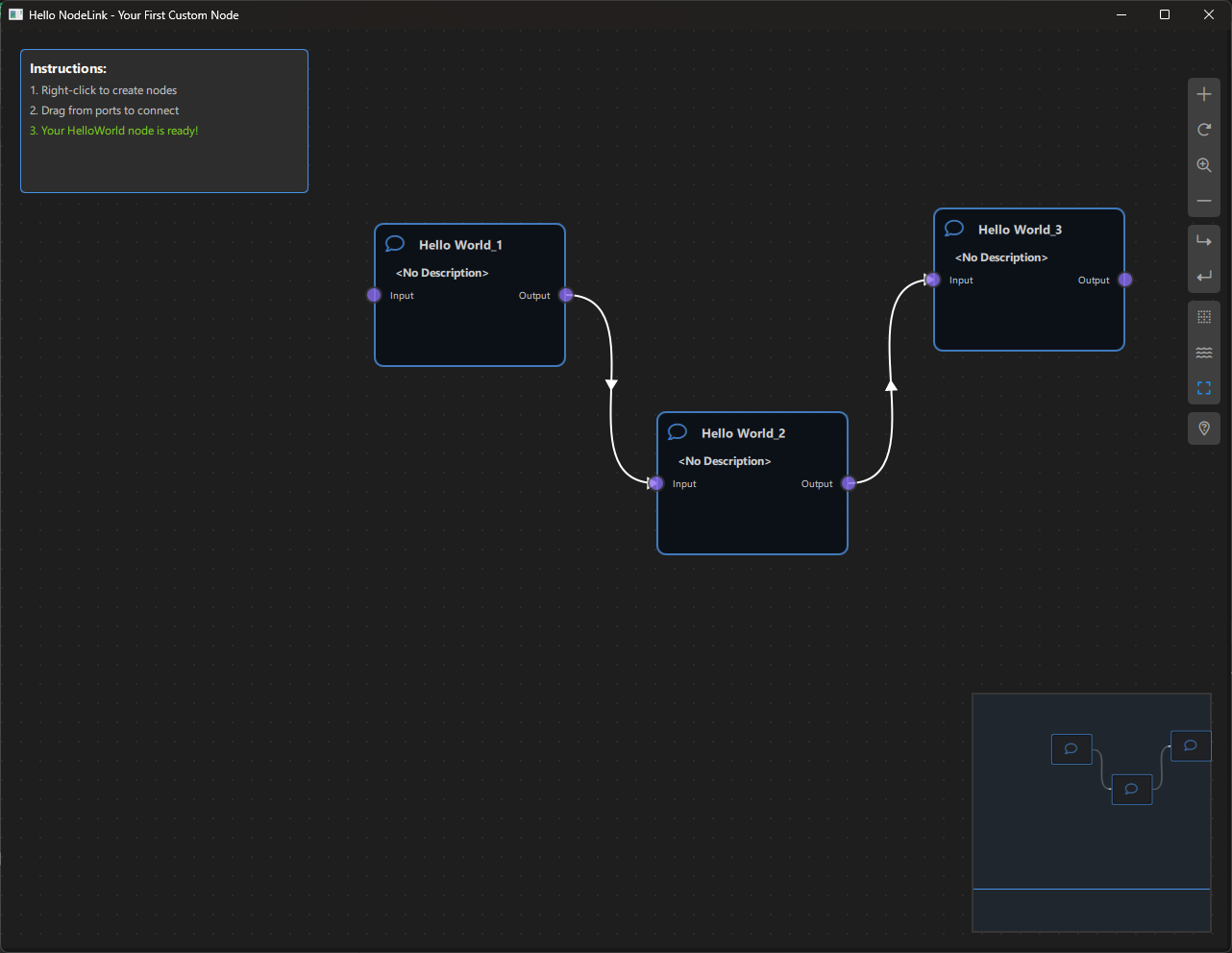Viewport: 1232px width, 953px height.
Task: Click Hello World_2 node in minimap
Action: click(1131, 789)
